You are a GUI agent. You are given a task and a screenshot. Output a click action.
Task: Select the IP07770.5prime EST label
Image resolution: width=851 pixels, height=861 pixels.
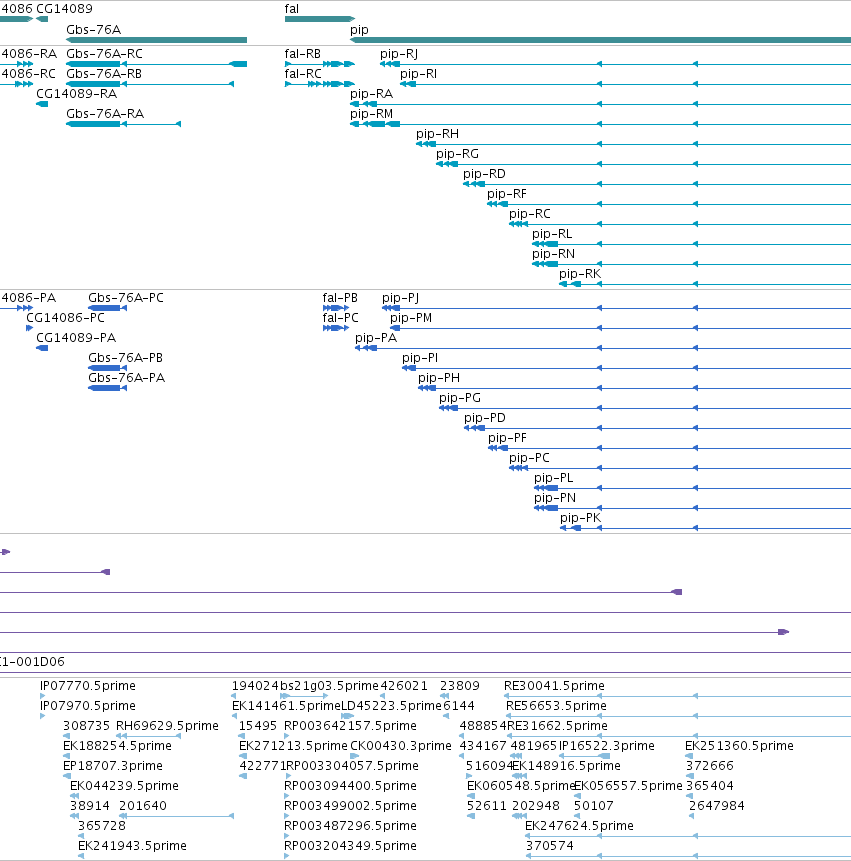click(88, 686)
